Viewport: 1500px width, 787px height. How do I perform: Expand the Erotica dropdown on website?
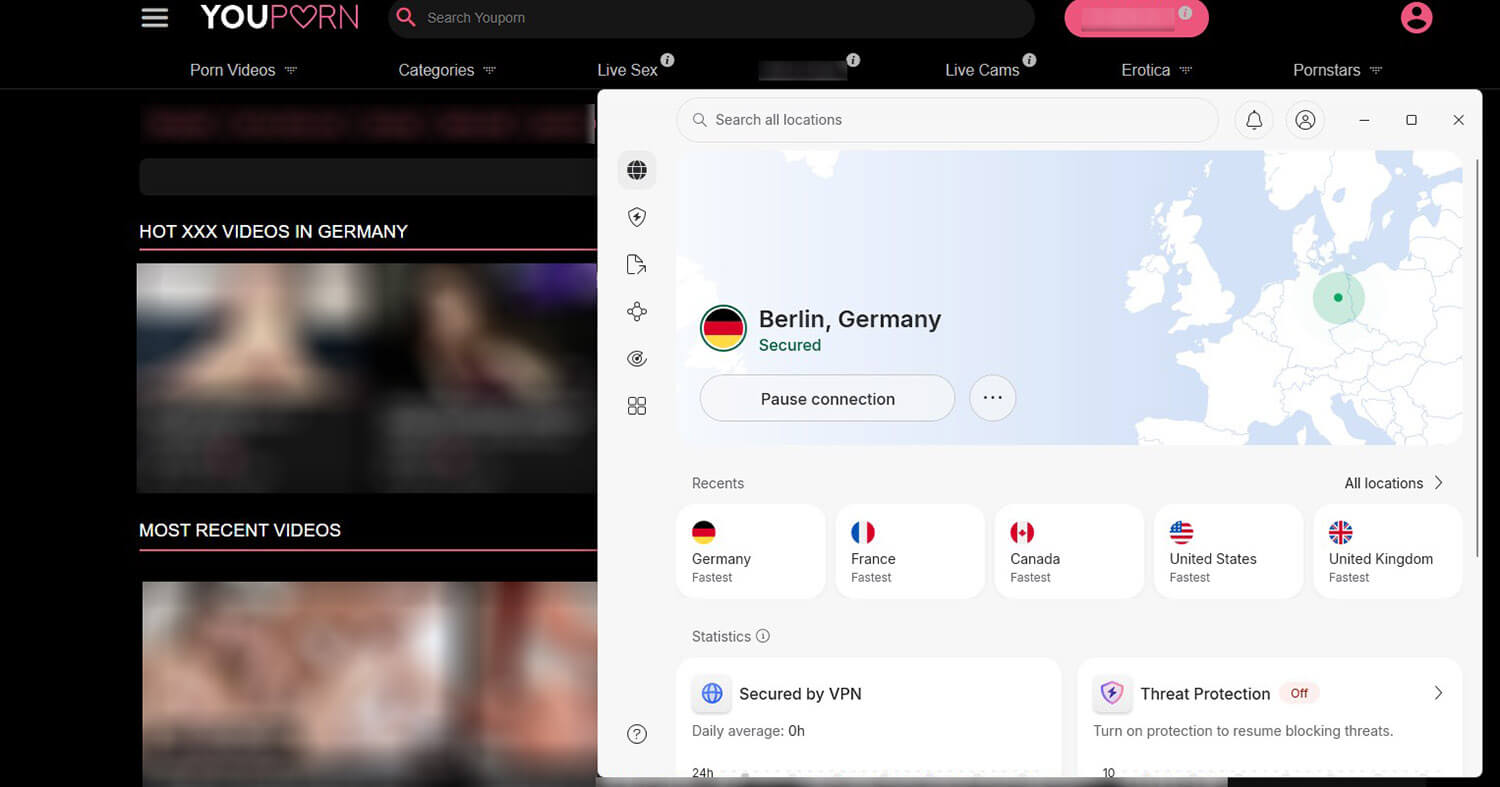1185,70
